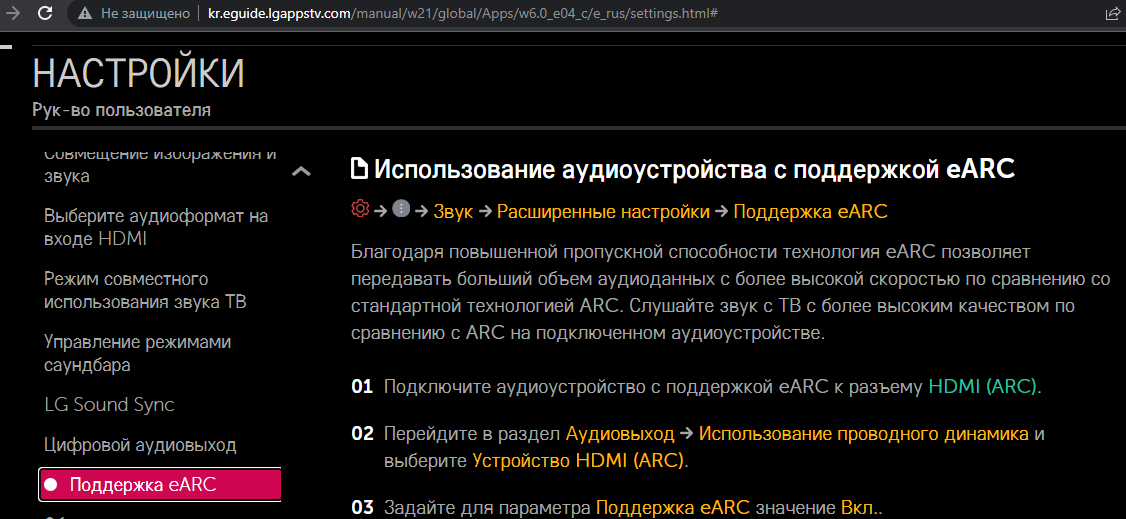Click the red gear icon in the breadcrumb
Screen dimensions: 1126x519
tap(360, 210)
